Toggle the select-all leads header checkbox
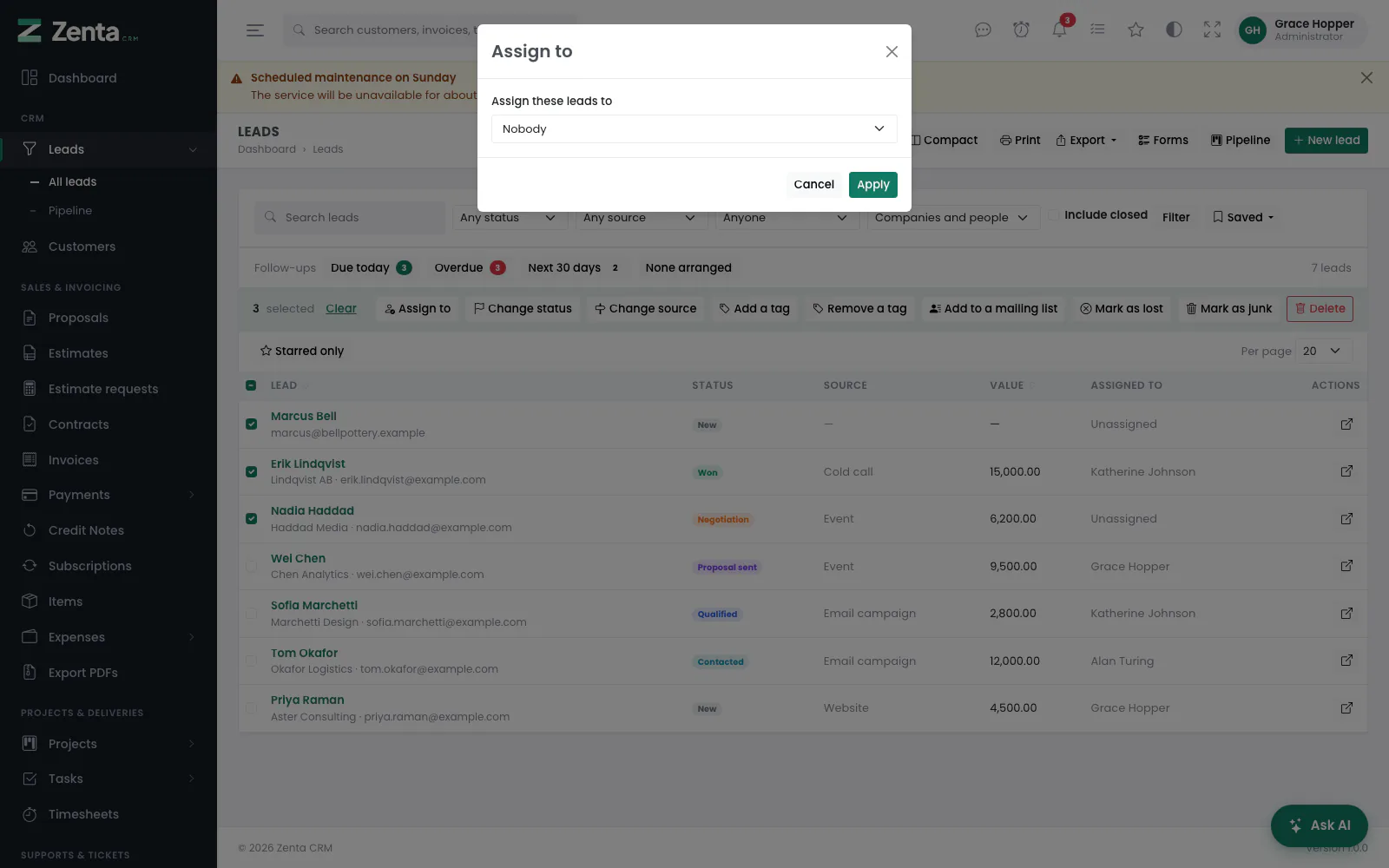1389x868 pixels. 251,385
